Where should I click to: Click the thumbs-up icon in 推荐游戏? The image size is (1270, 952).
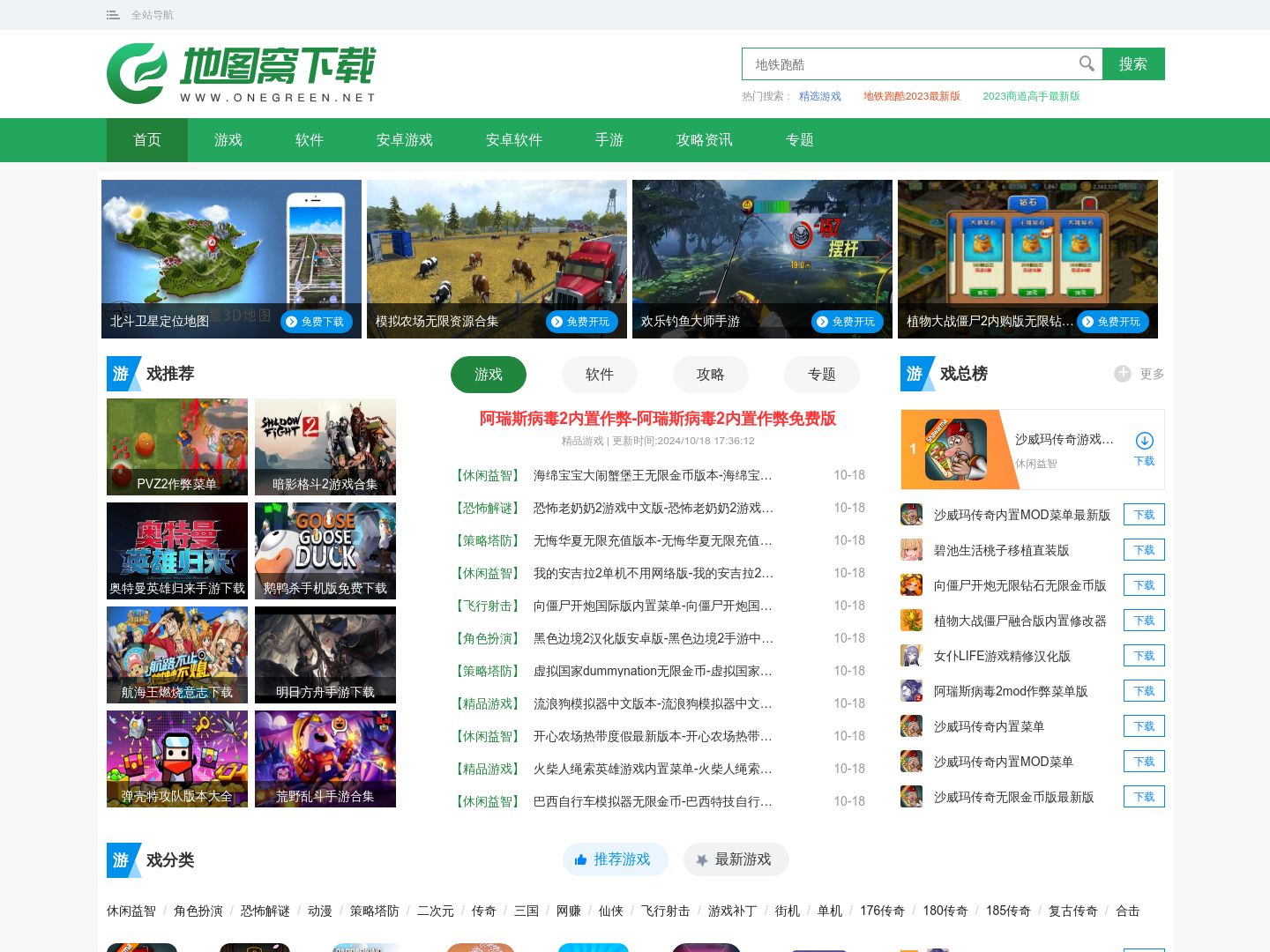pyautogui.click(x=580, y=859)
